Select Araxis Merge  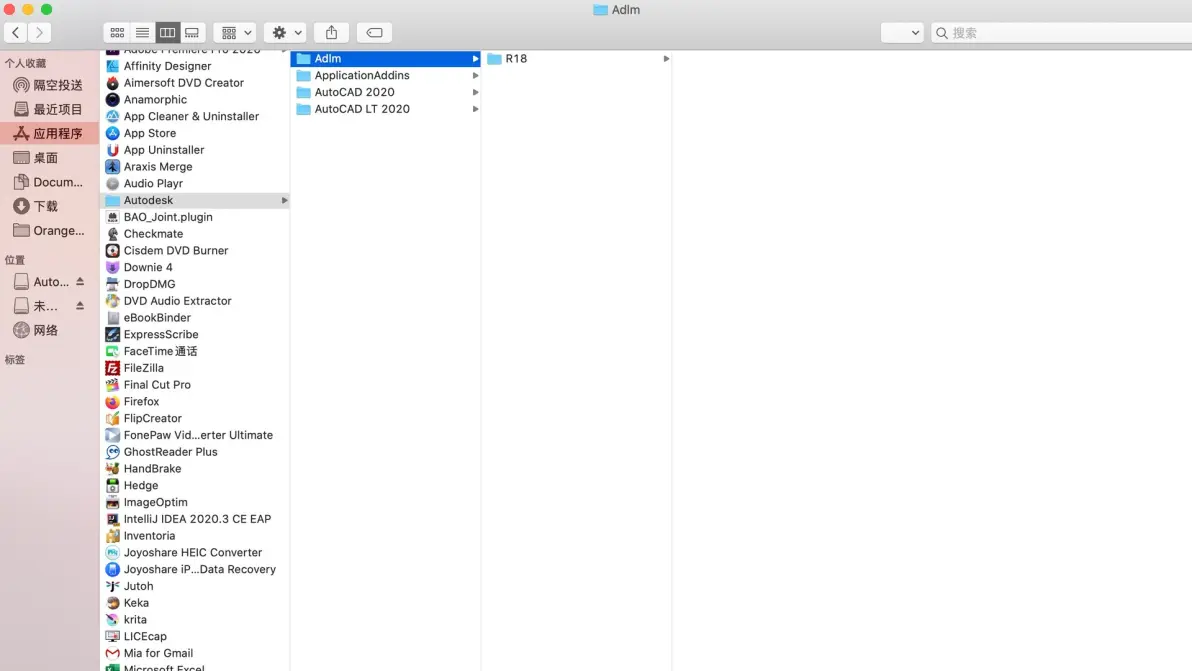click(x=195, y=166)
